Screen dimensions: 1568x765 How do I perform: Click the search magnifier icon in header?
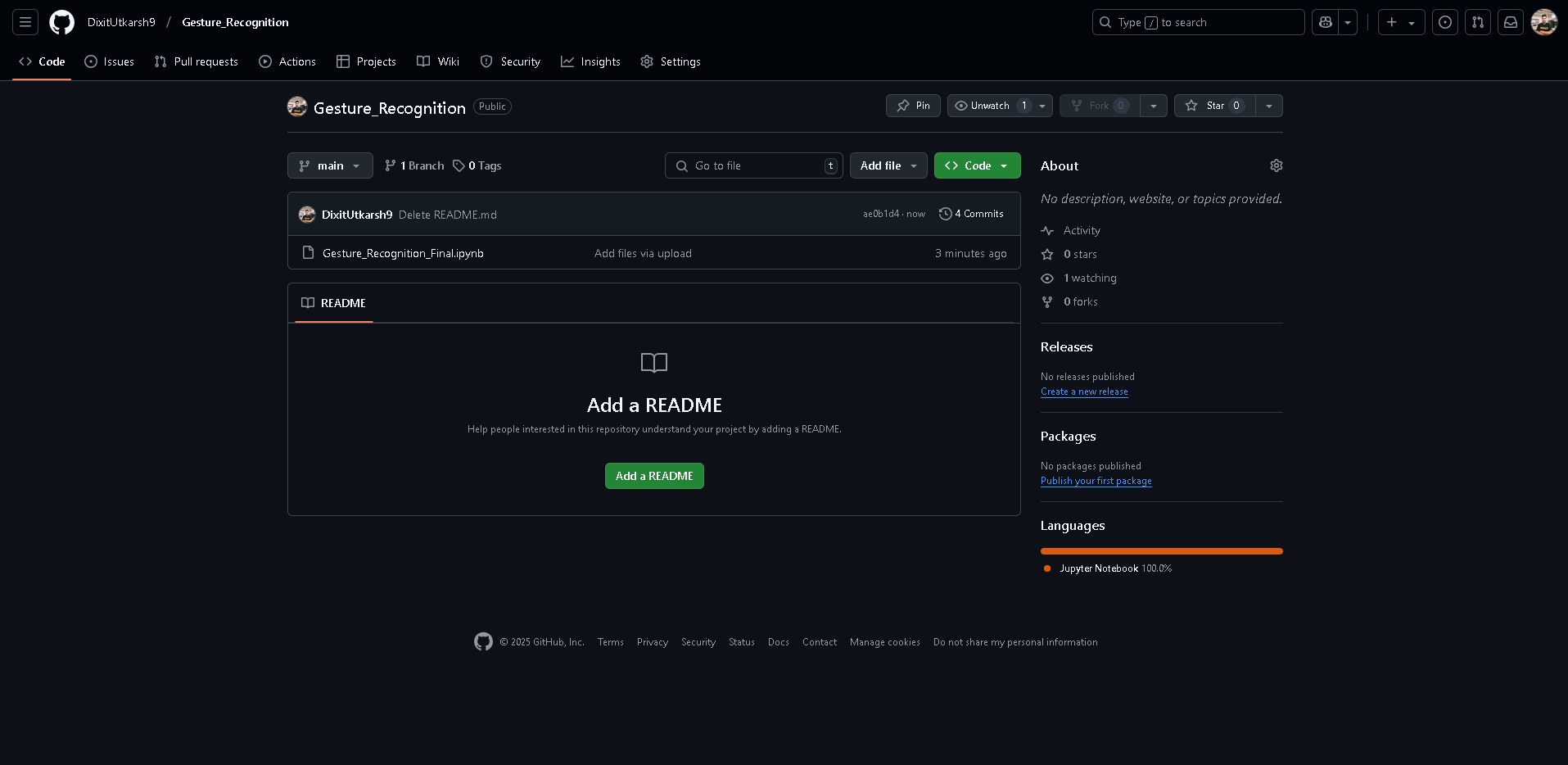[1105, 22]
